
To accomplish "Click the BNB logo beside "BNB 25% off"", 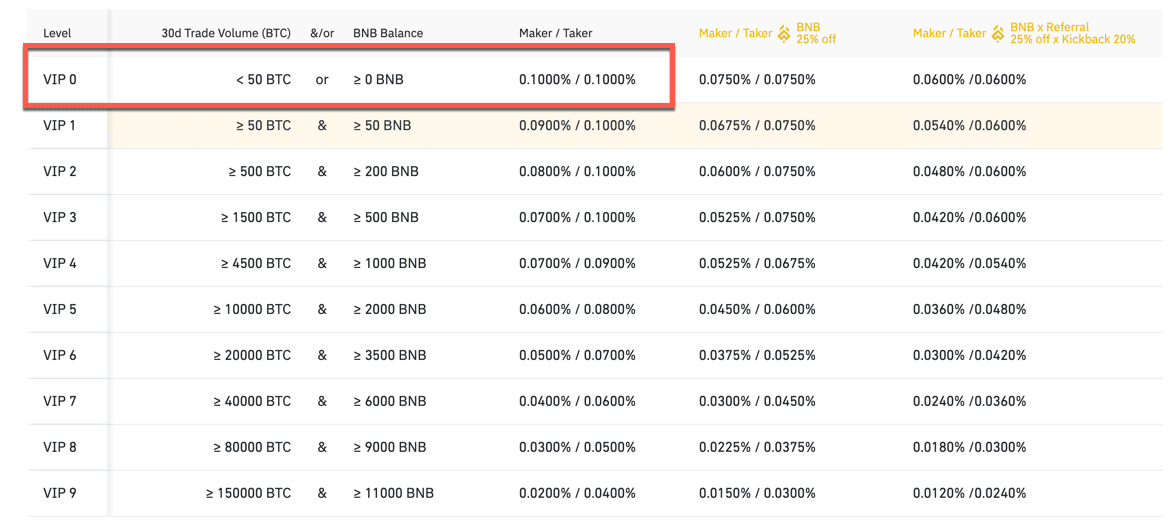I will click(784, 33).
